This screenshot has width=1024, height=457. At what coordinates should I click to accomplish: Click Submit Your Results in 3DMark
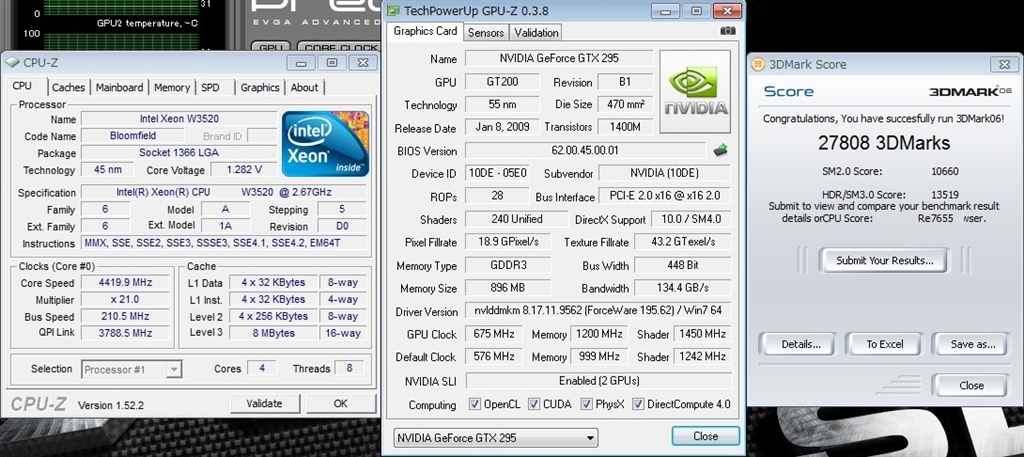884,260
